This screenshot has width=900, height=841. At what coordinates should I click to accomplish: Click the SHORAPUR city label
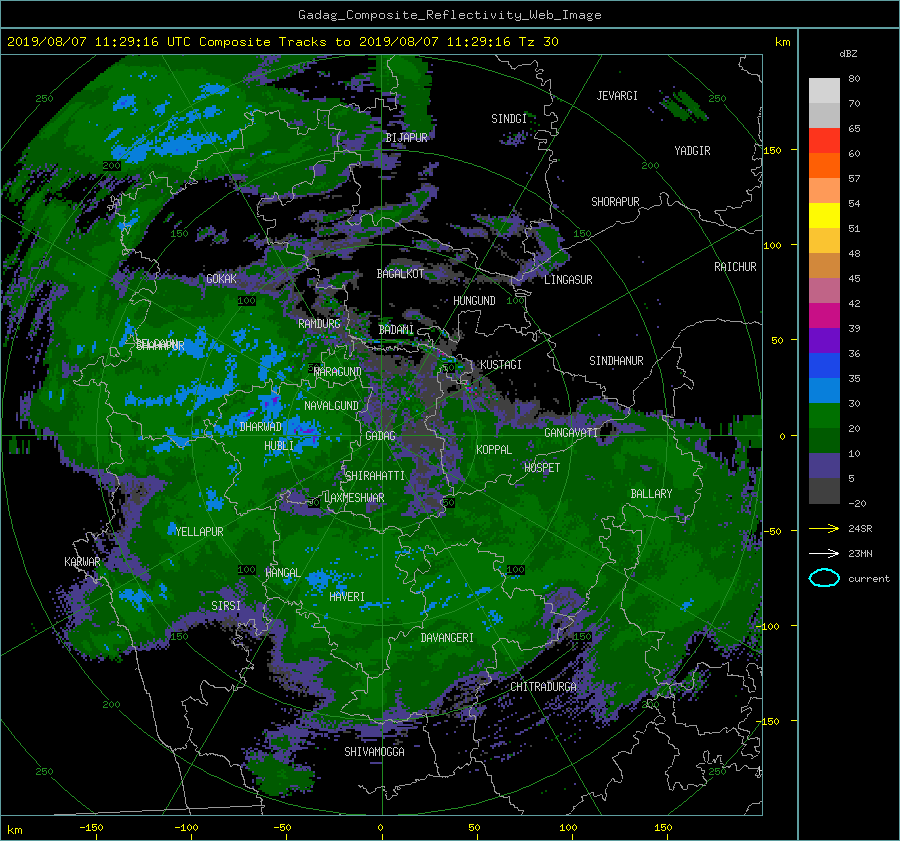pos(615,202)
